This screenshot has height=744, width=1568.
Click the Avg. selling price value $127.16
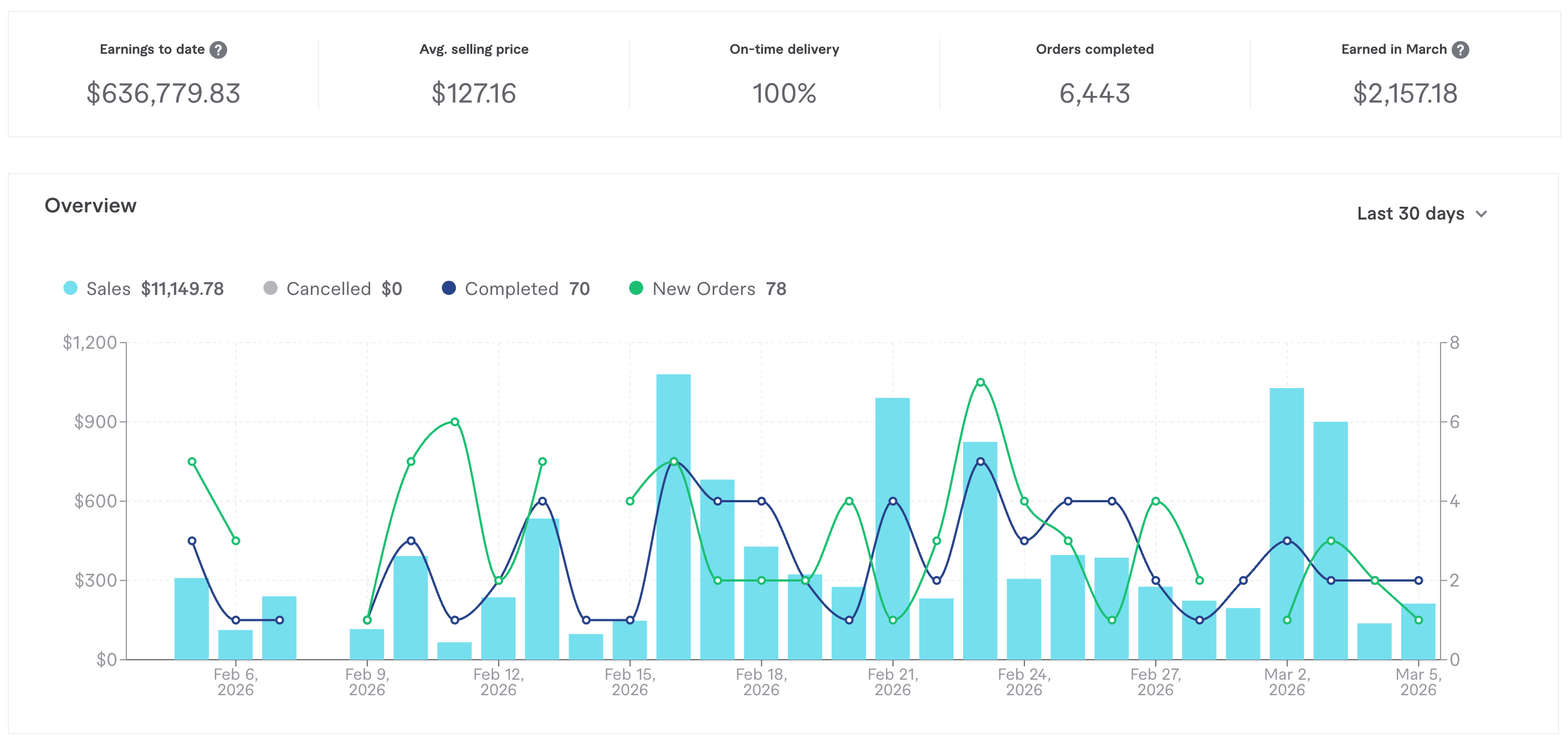point(474,94)
